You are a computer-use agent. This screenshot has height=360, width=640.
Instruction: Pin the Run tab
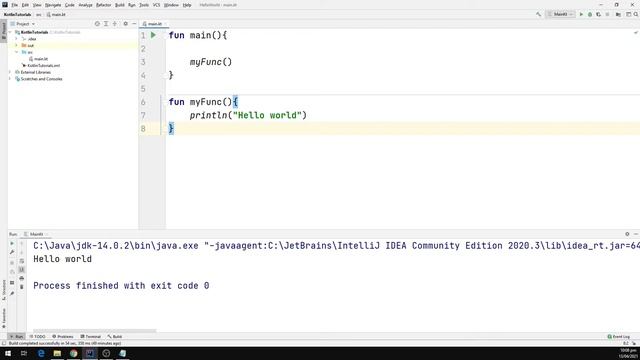coord(12,293)
